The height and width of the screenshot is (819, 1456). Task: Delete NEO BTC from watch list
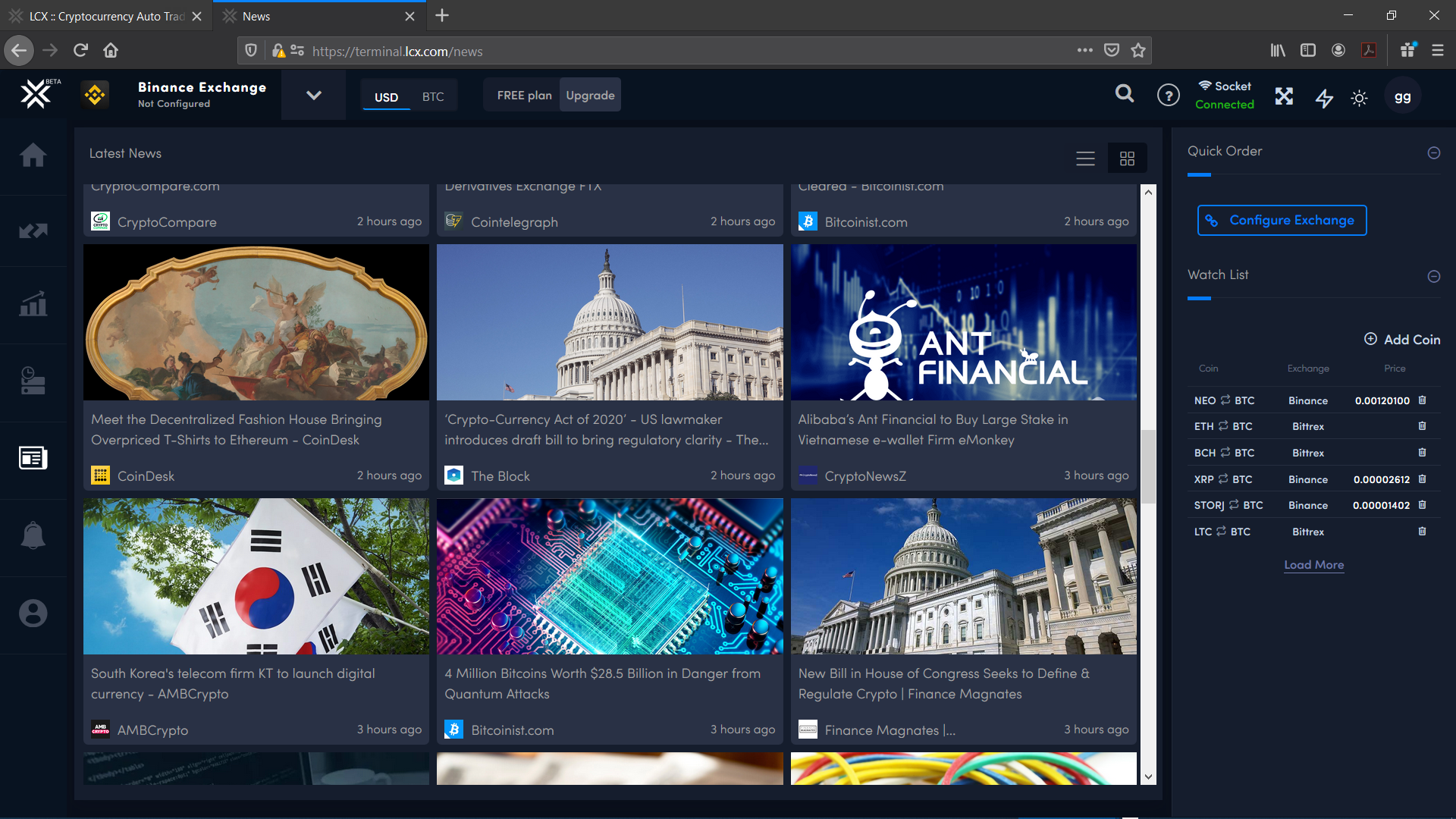pos(1423,400)
